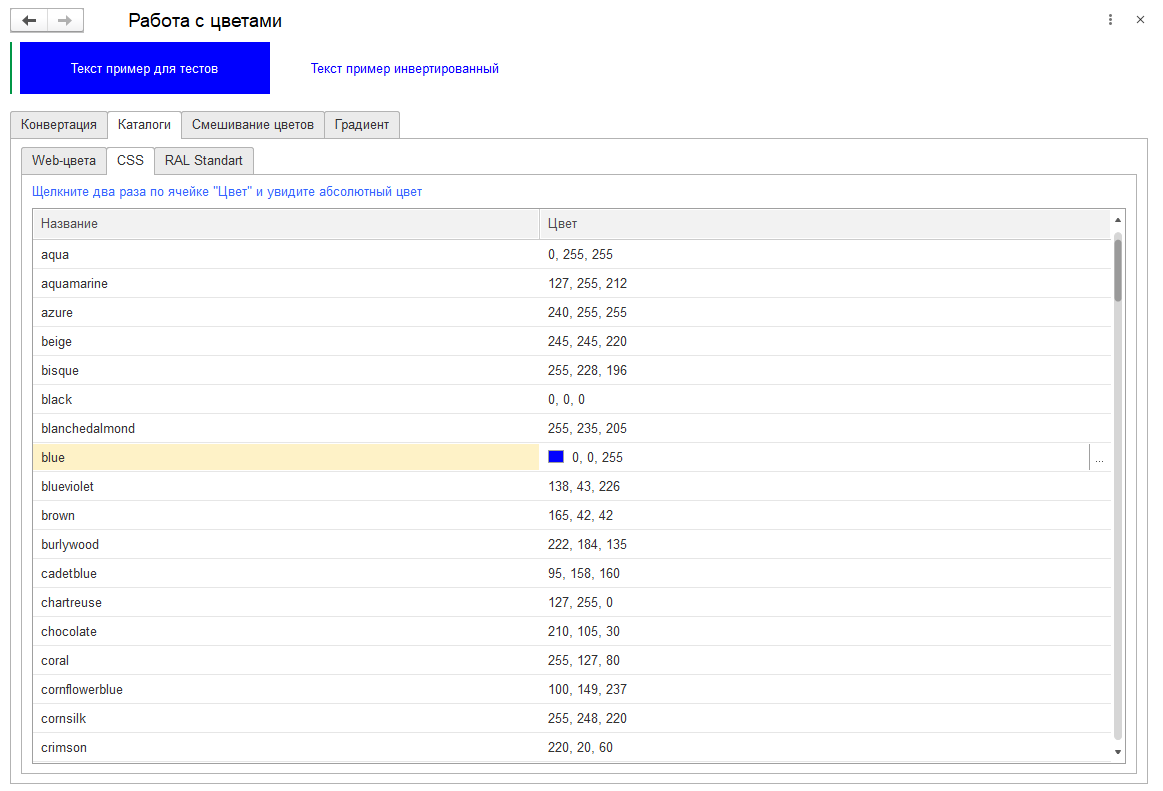
Task: Open the three-dot more options menu
Action: [1110, 20]
